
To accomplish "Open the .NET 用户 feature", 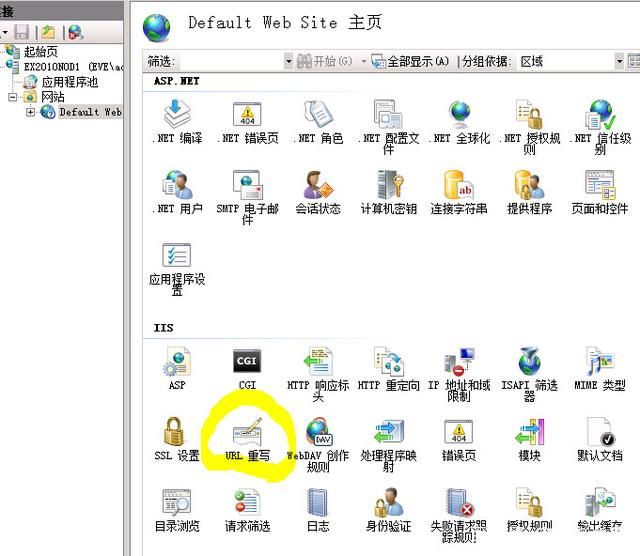I will pyautogui.click(x=177, y=192).
